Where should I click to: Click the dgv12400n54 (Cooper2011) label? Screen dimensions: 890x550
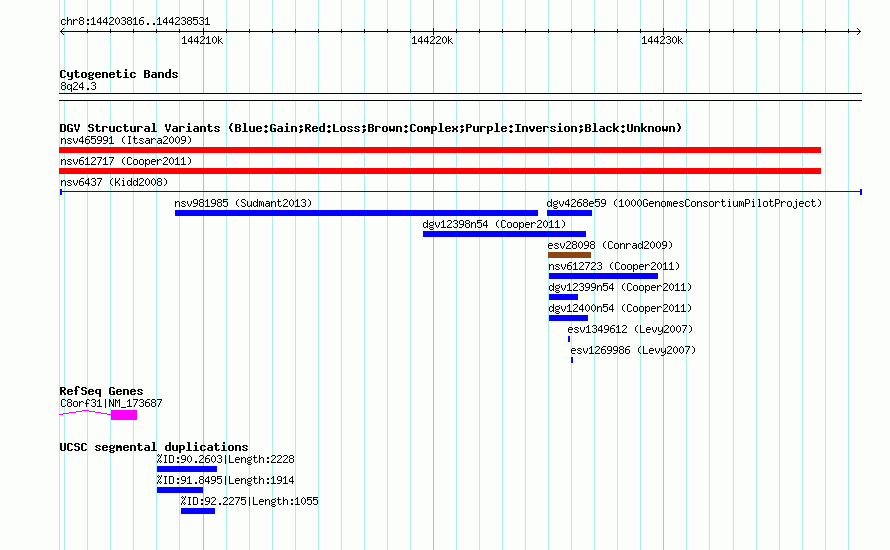[620, 308]
